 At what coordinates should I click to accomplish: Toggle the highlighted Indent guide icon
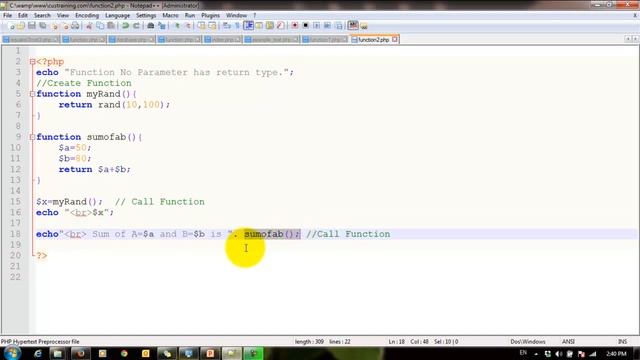click(249, 26)
